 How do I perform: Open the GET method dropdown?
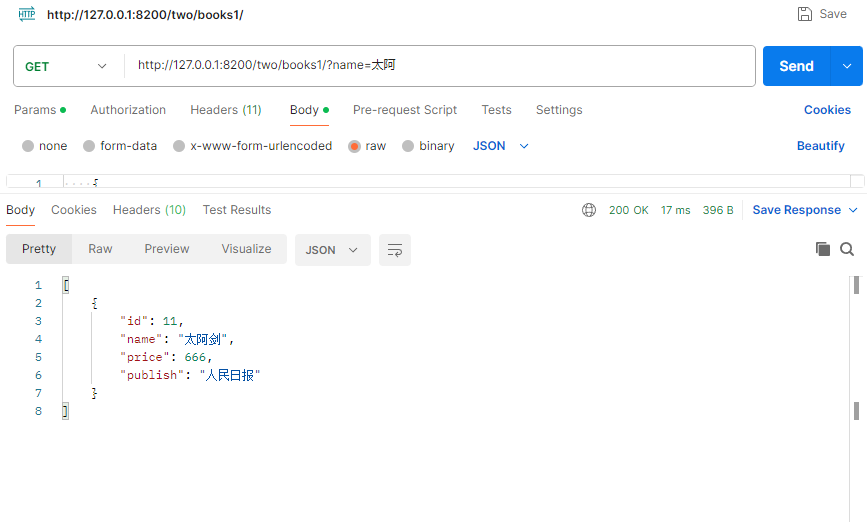[x=66, y=66]
